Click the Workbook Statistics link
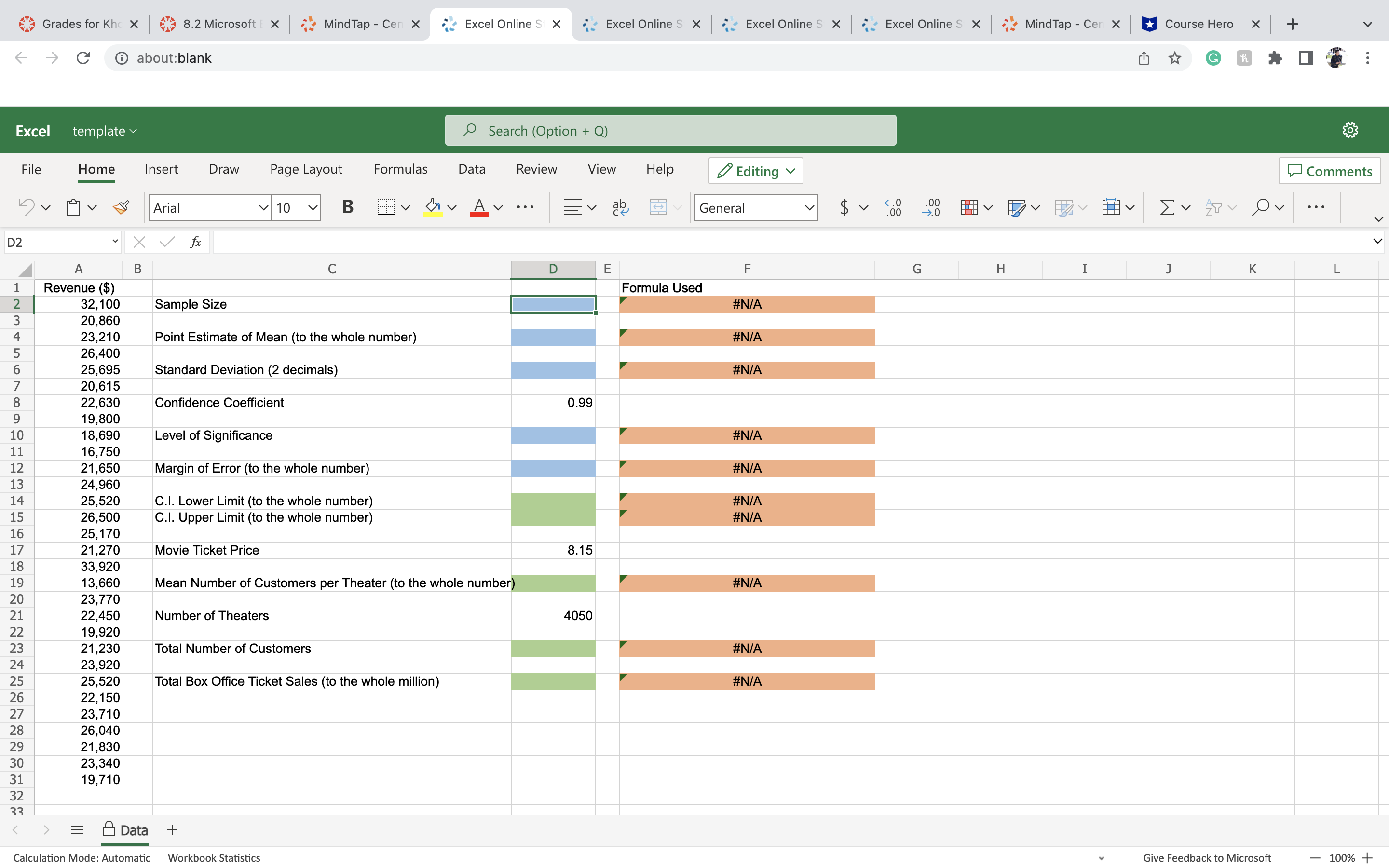 click(214, 858)
